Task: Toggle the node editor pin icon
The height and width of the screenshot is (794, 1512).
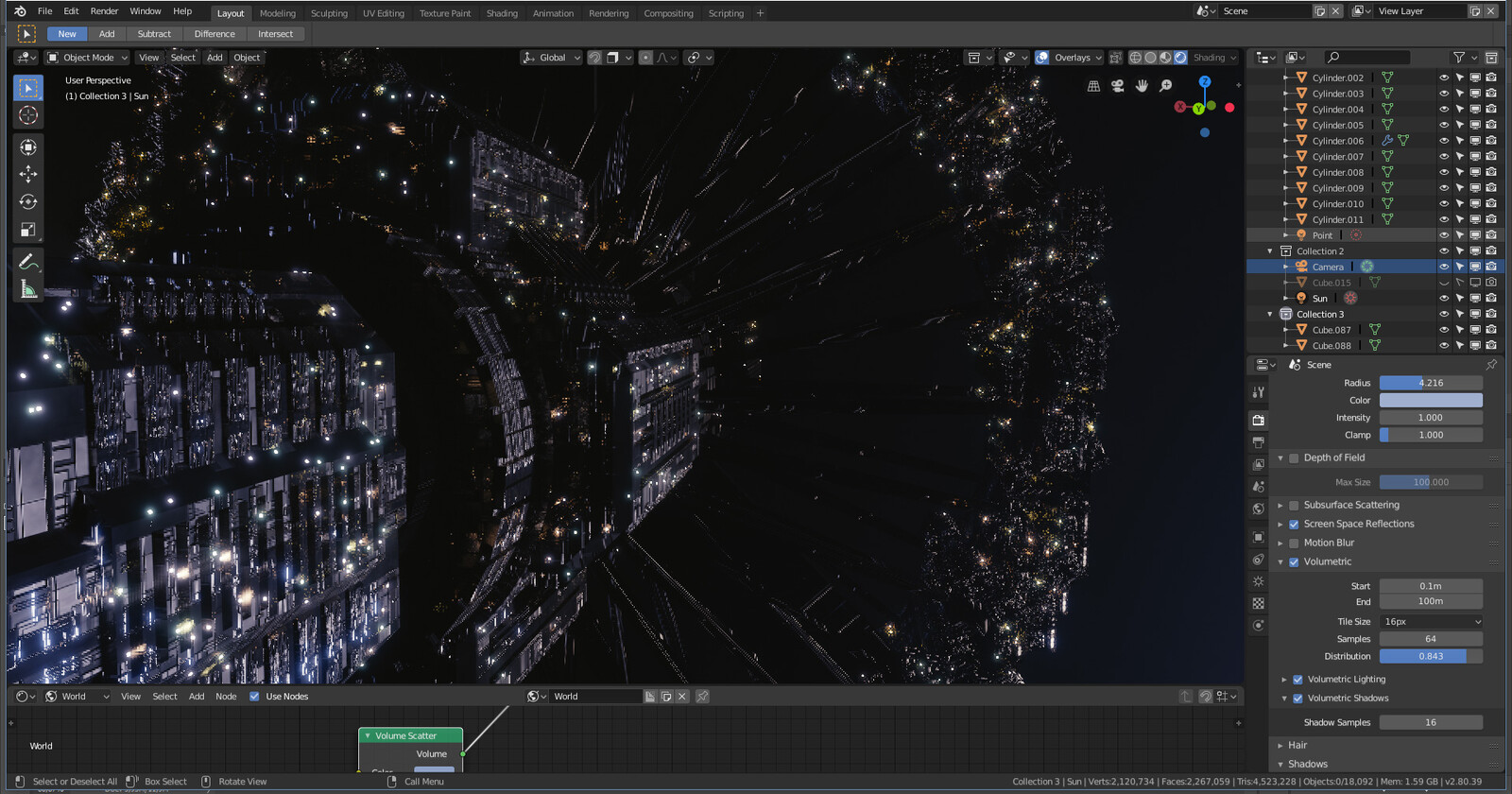Action: (702, 697)
